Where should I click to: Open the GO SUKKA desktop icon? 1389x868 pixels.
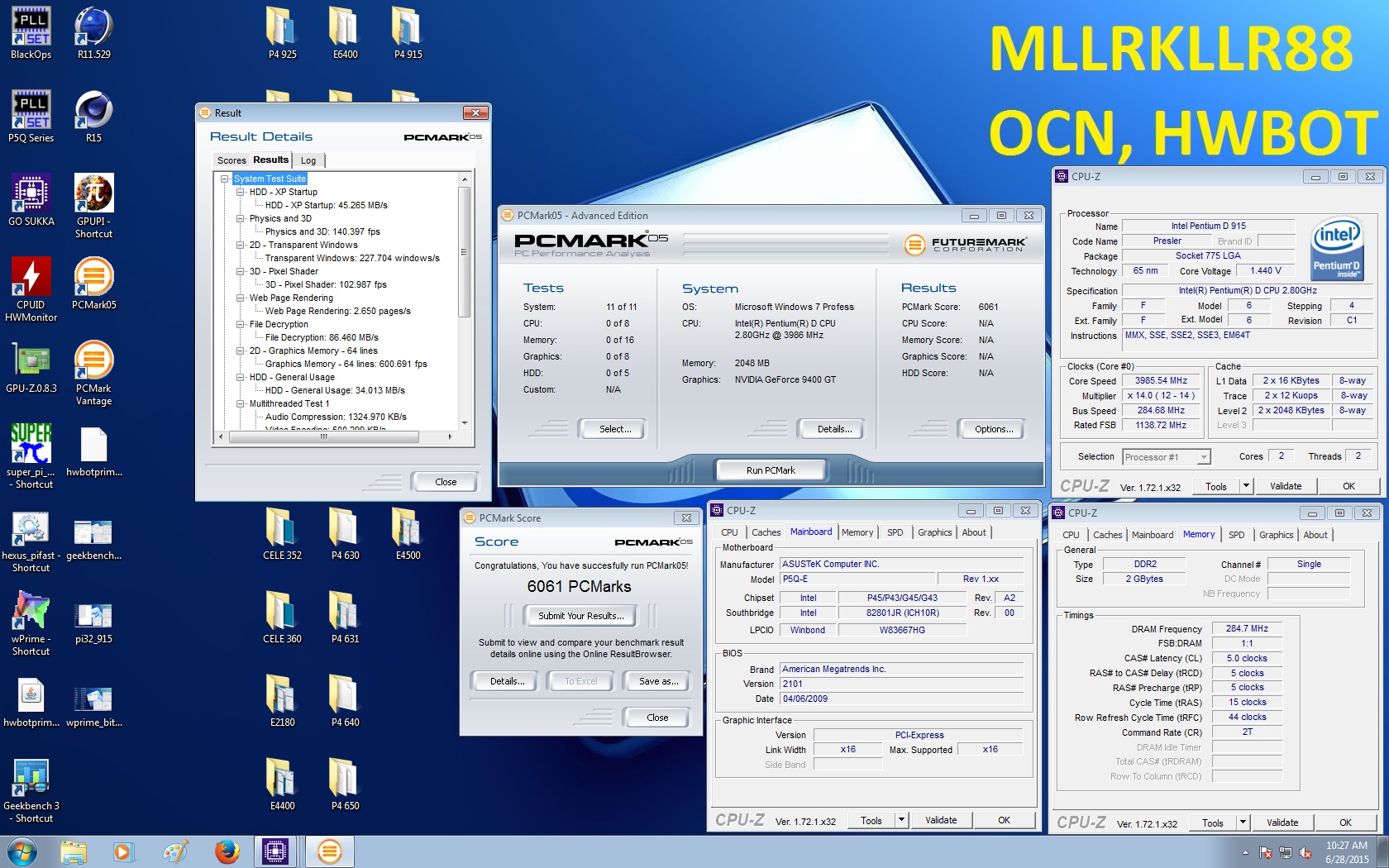31,200
